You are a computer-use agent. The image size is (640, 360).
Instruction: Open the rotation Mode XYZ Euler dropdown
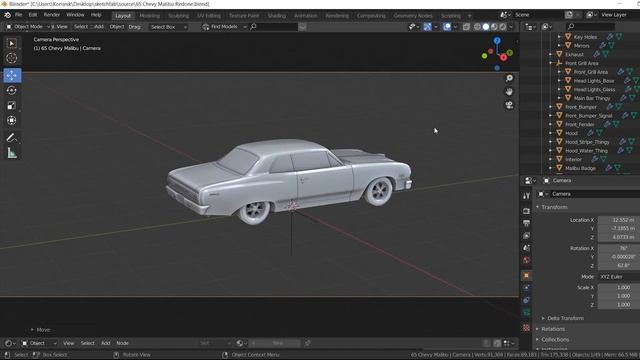pos(619,277)
